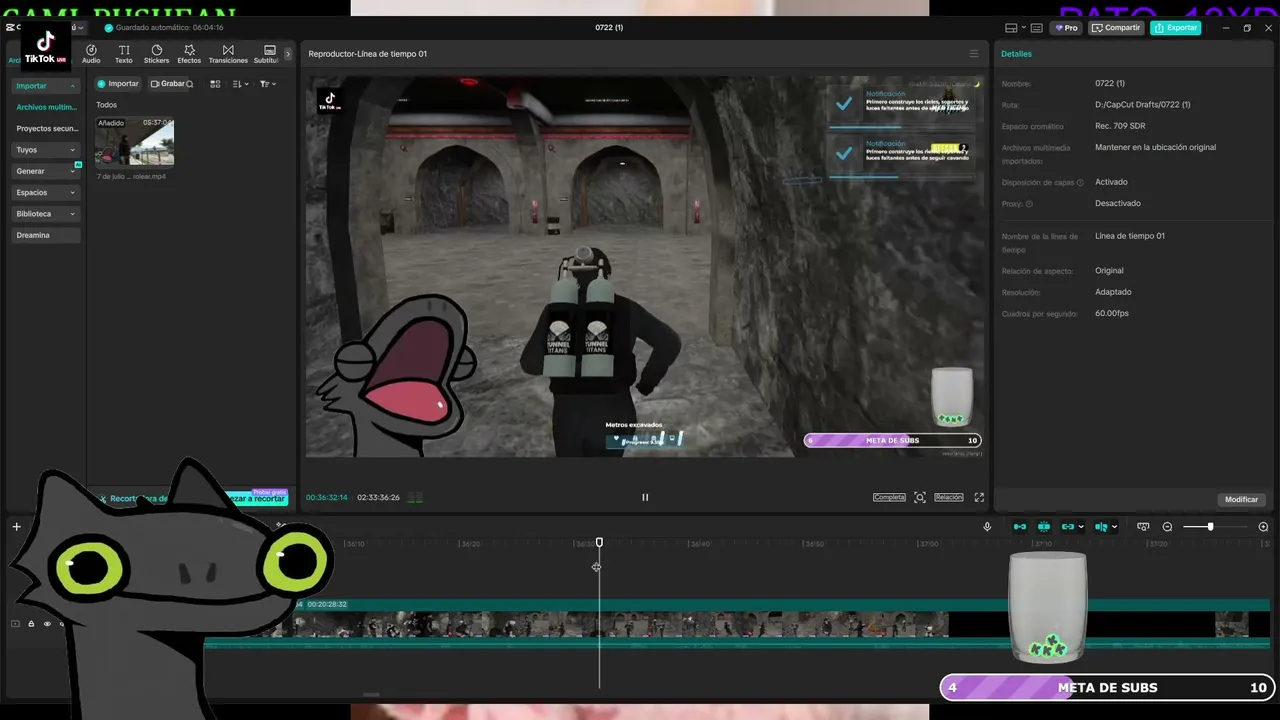
Task: Click the track cover icon
Action: coord(15,624)
